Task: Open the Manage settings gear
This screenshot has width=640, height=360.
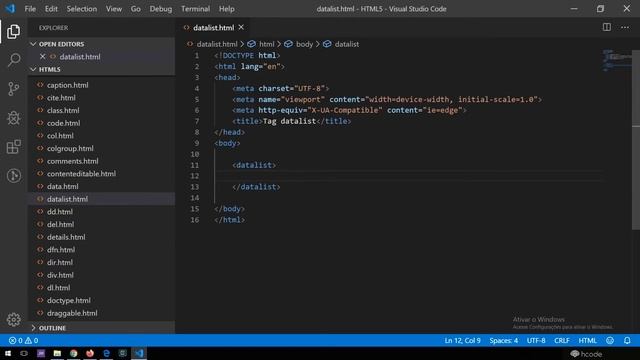Action: pyautogui.click(x=13, y=320)
